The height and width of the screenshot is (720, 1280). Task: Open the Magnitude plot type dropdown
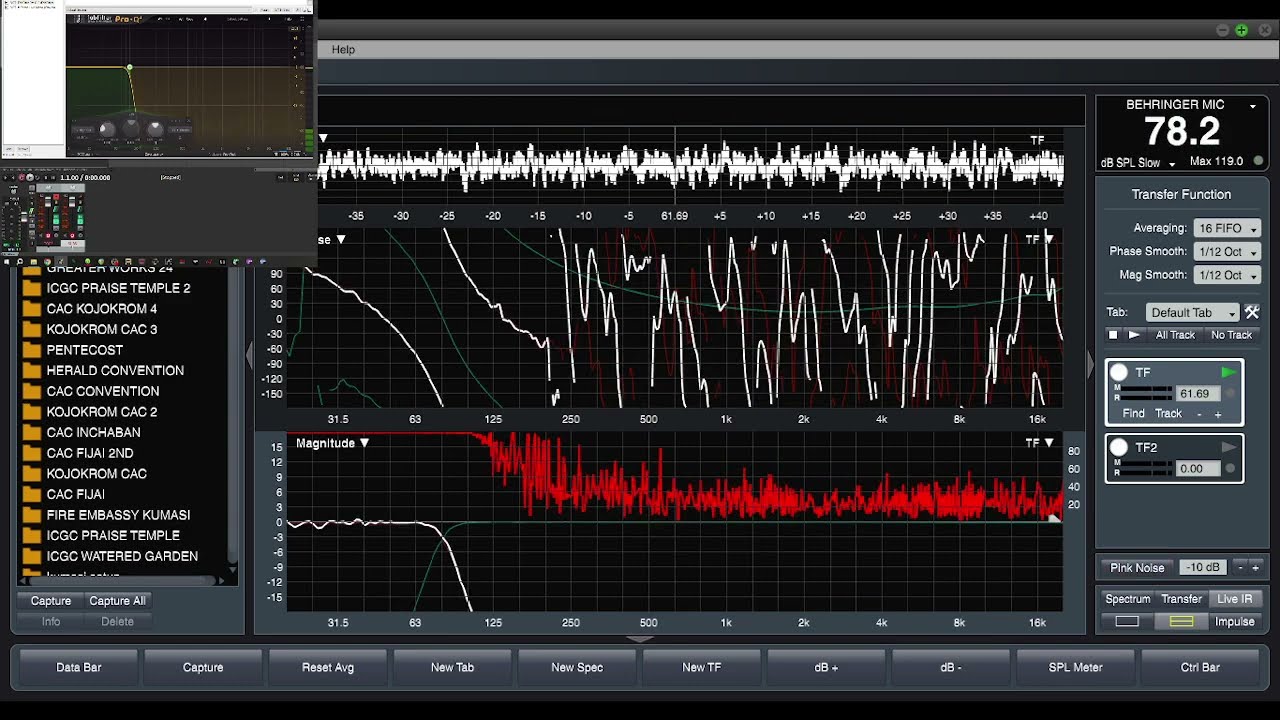tap(332, 443)
